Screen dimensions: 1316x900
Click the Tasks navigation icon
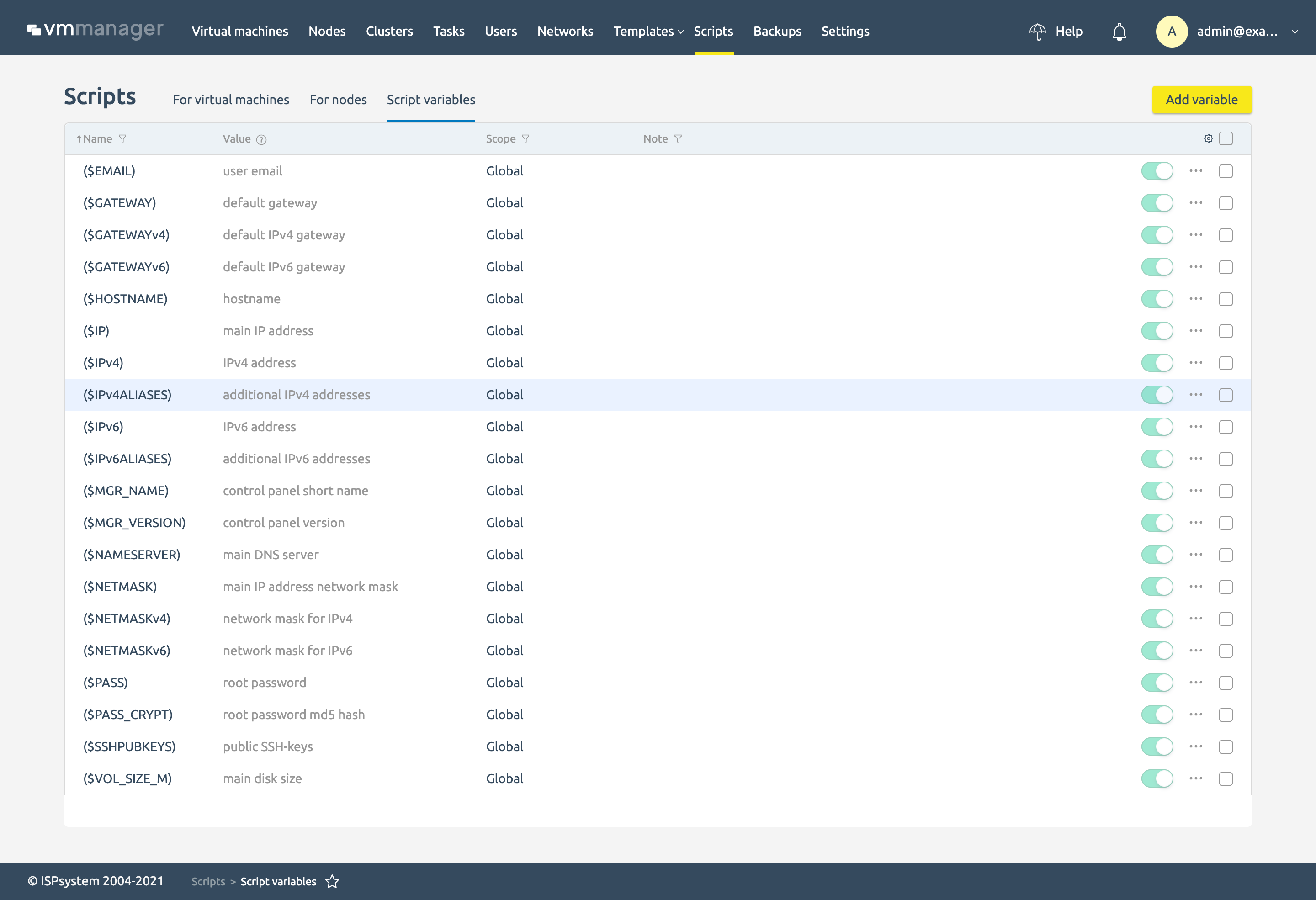[x=449, y=31]
